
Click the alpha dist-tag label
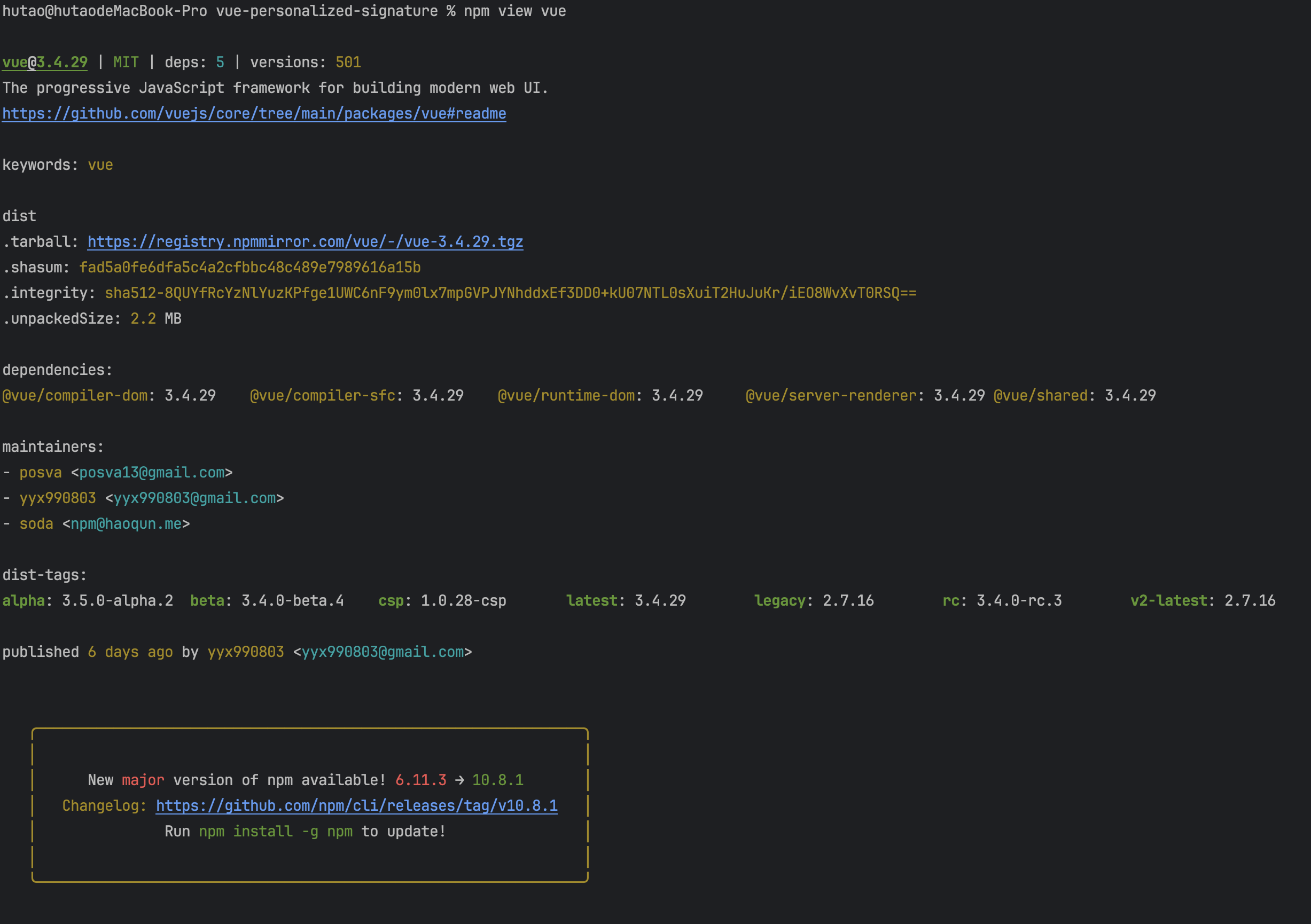24,600
